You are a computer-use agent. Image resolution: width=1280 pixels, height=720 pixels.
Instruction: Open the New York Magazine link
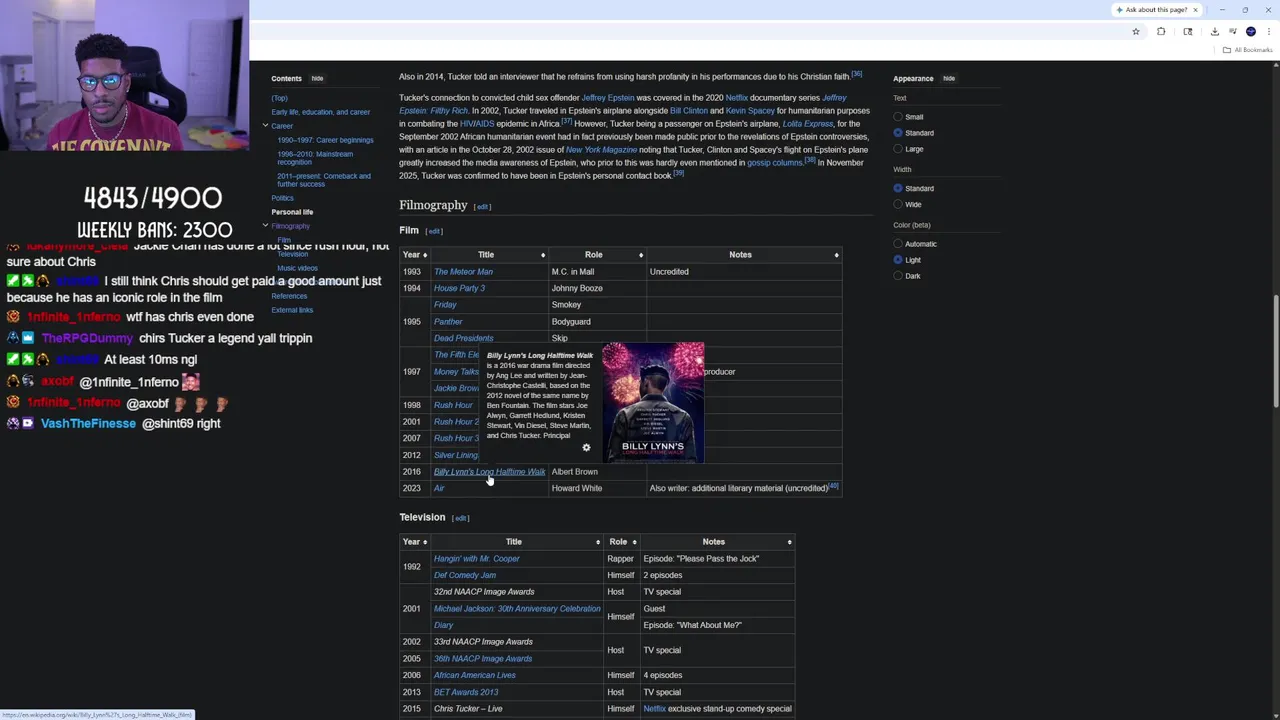point(601,150)
